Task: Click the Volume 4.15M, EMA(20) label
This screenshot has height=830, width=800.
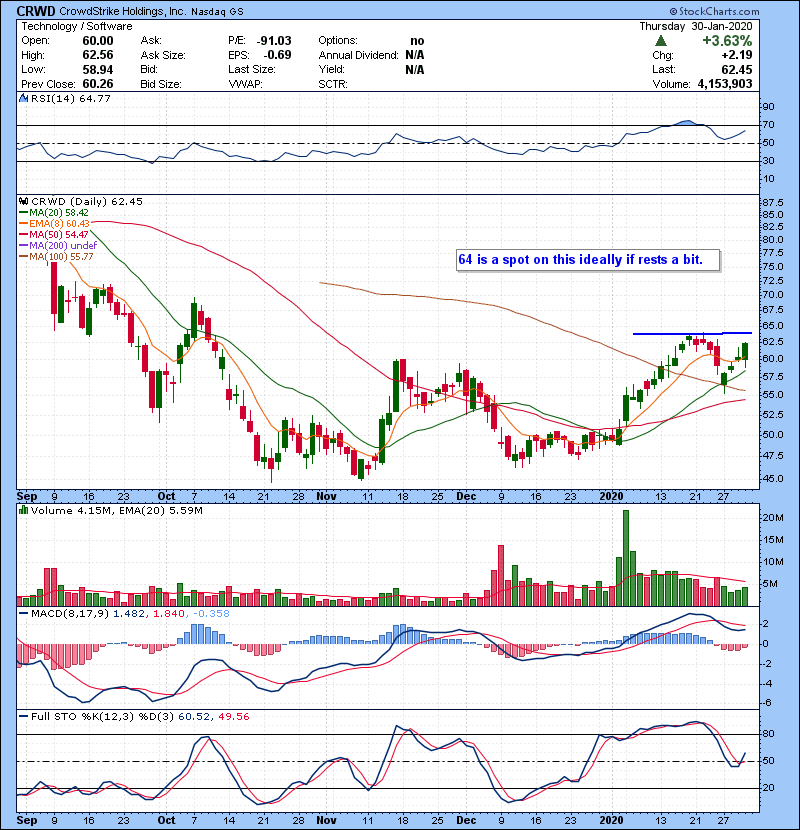Action: pos(116,511)
